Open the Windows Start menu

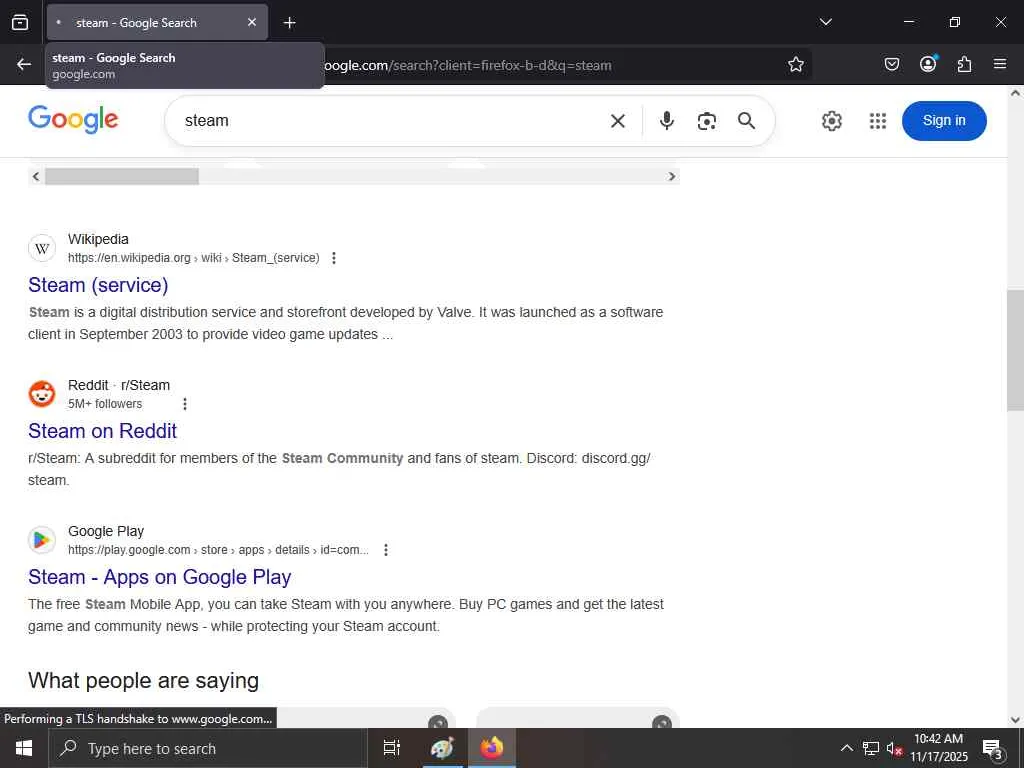(x=24, y=748)
